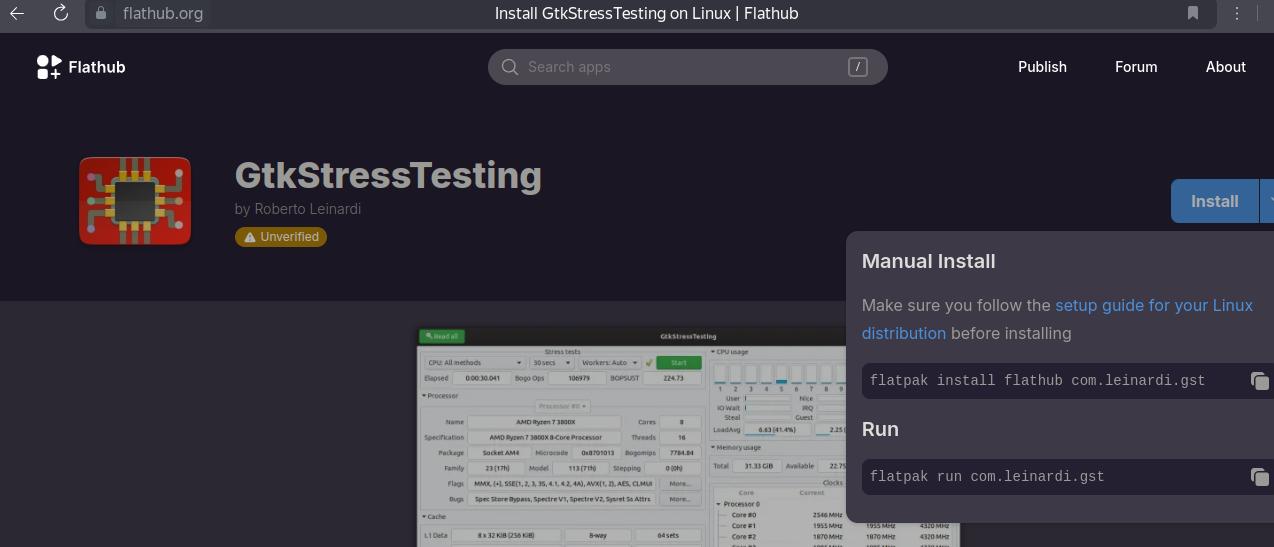Copy the flatpak run command
The width and height of the screenshot is (1274, 547).
1259,477
